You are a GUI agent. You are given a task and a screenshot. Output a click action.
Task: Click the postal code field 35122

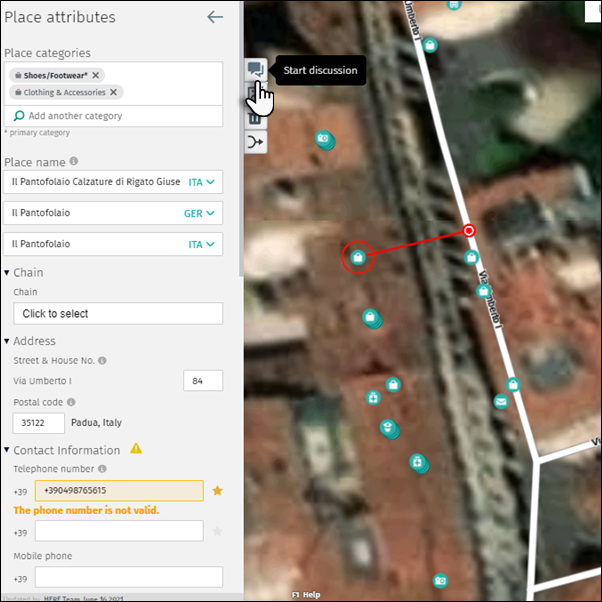pyautogui.click(x=39, y=423)
